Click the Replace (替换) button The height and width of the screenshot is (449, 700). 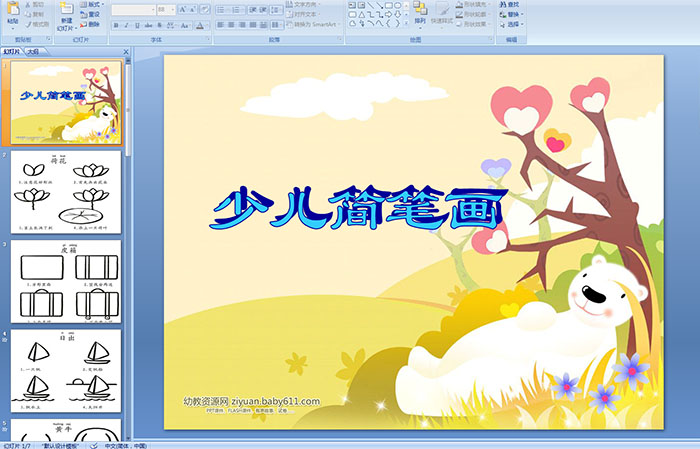click(510, 14)
